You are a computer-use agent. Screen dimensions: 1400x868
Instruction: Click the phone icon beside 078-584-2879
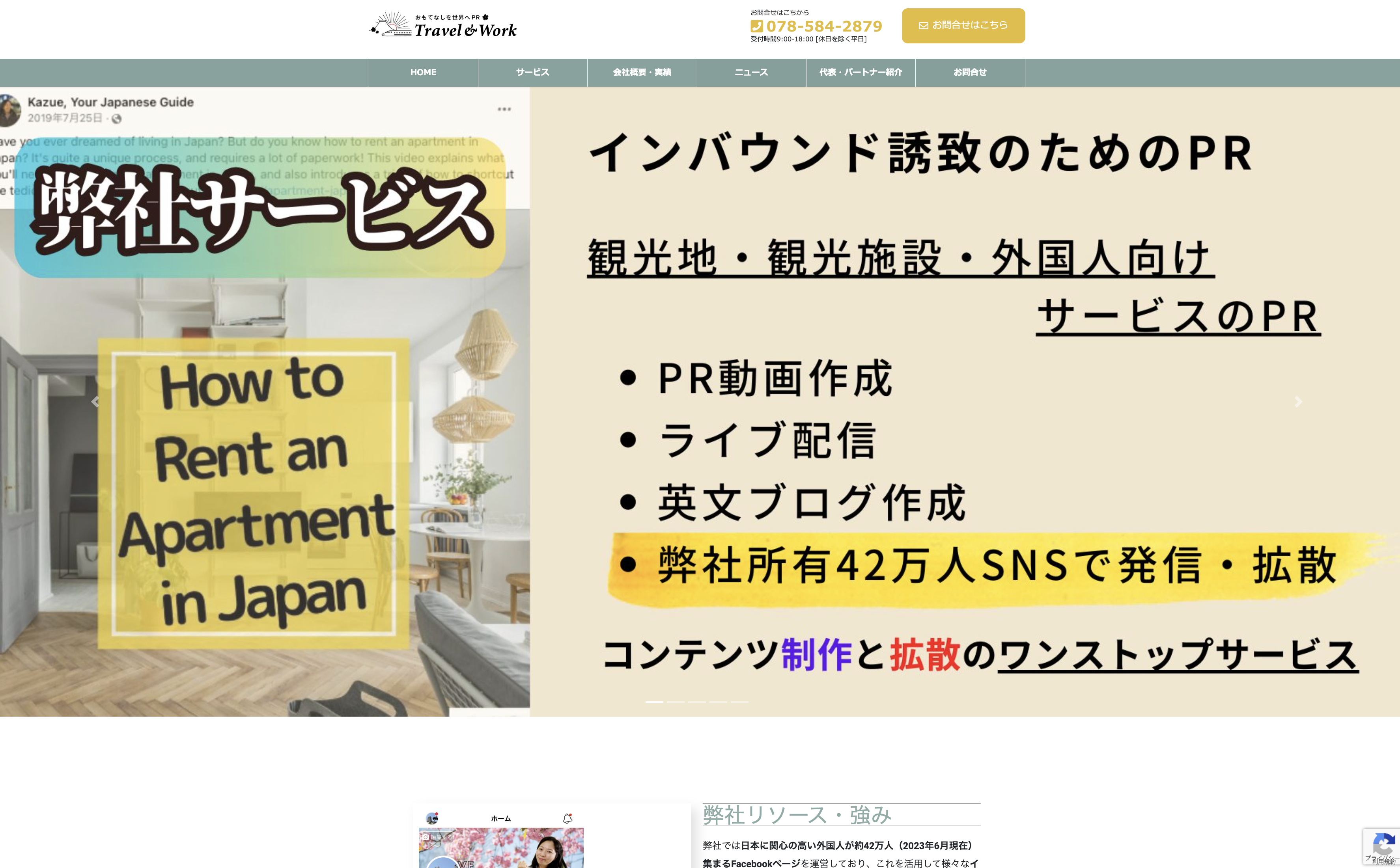pyautogui.click(x=756, y=26)
